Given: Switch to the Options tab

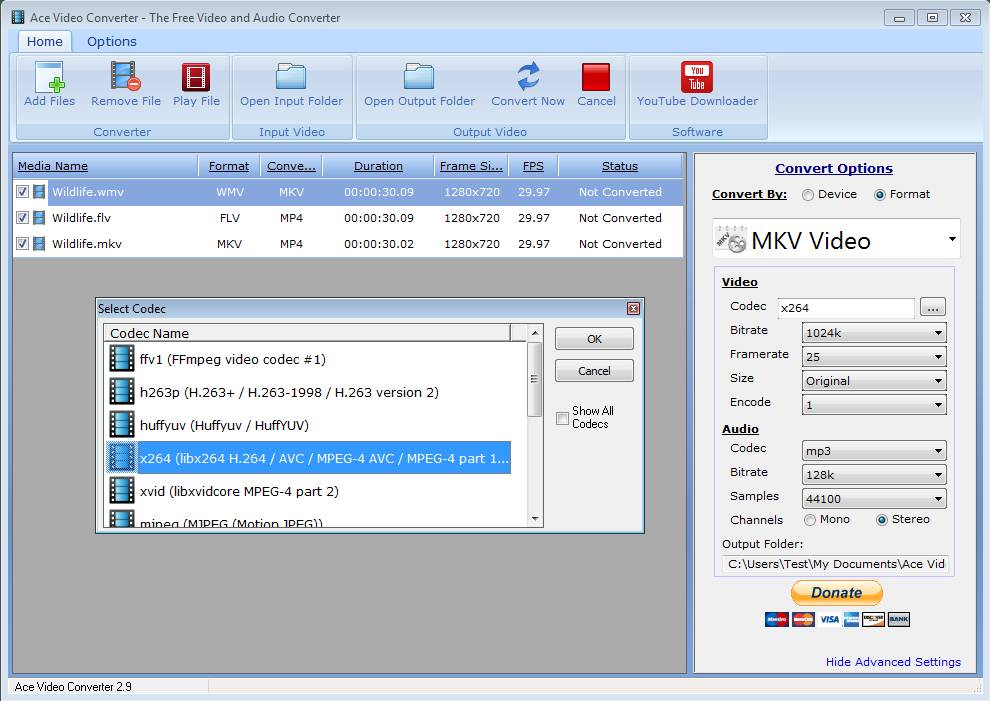Looking at the screenshot, I should tap(111, 41).
